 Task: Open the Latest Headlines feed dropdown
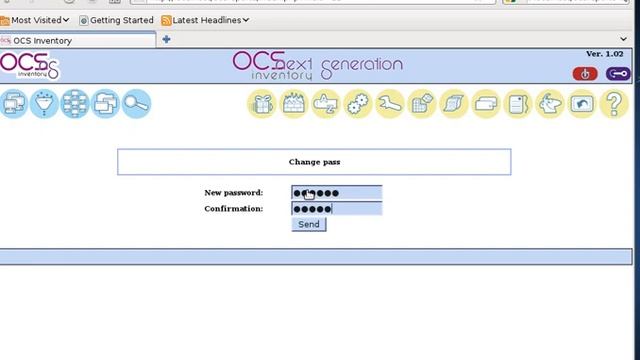click(x=205, y=20)
